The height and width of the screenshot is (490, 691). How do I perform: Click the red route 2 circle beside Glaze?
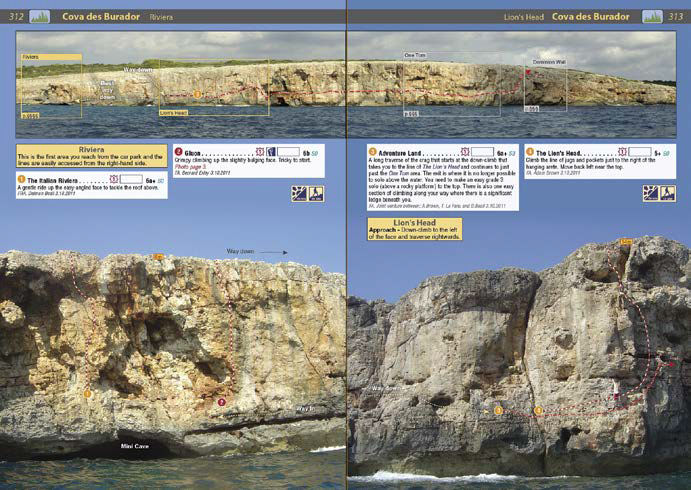click(x=178, y=152)
